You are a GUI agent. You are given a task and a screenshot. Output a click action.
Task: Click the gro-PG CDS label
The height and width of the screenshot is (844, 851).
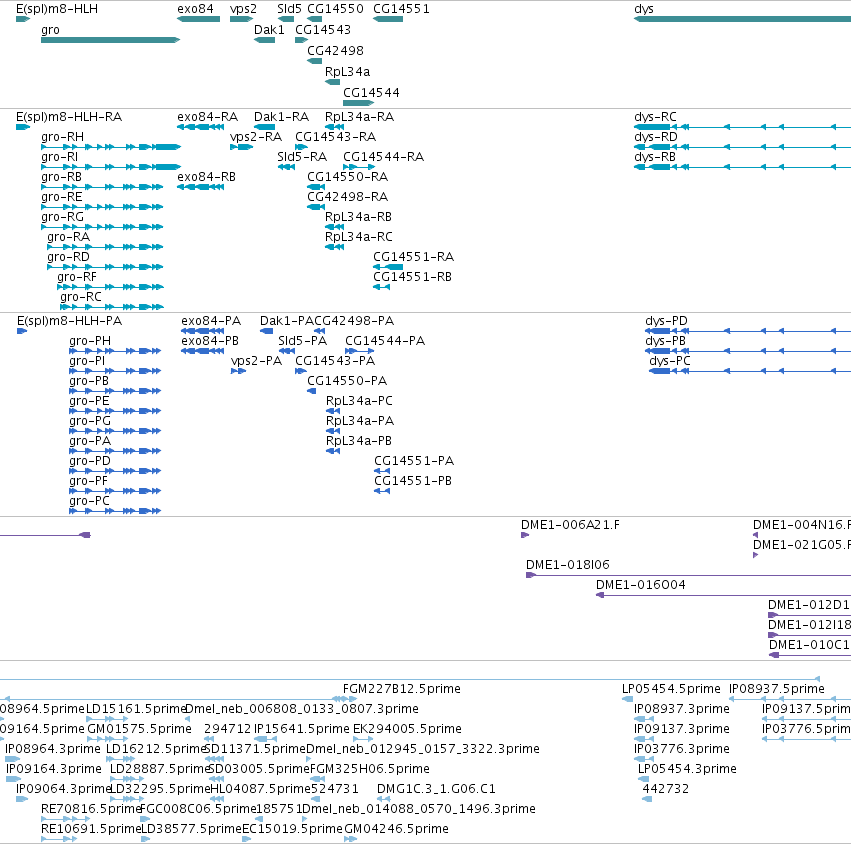90,421
